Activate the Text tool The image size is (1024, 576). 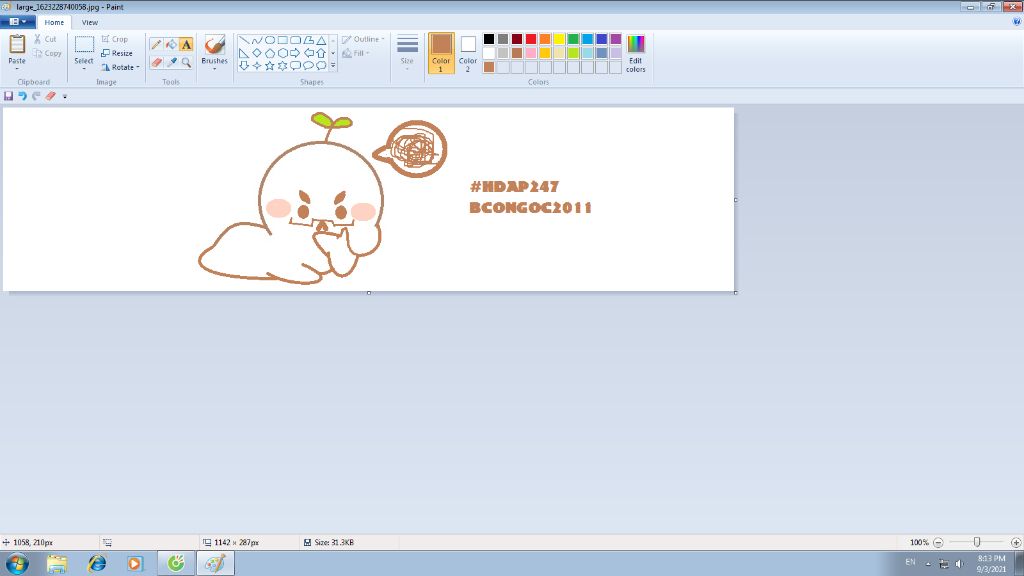click(x=186, y=44)
